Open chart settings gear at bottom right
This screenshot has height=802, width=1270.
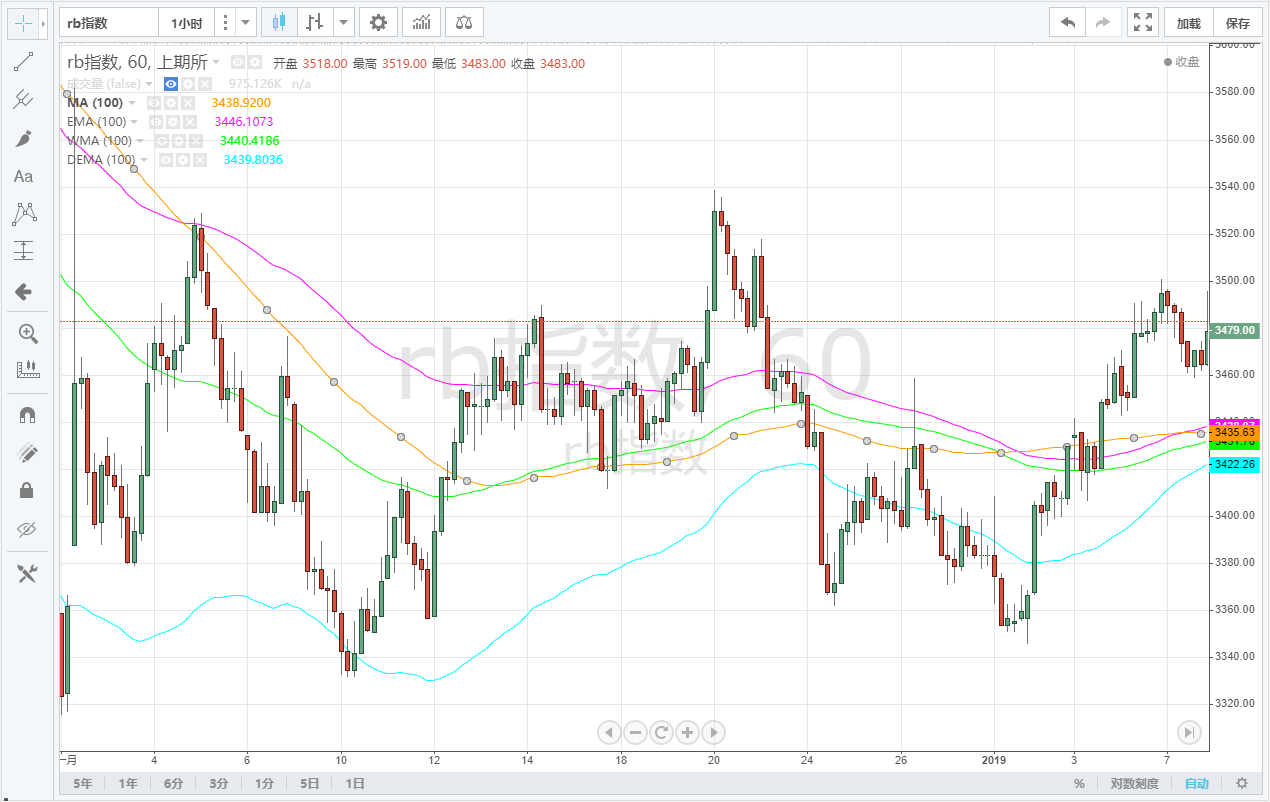tap(1241, 784)
